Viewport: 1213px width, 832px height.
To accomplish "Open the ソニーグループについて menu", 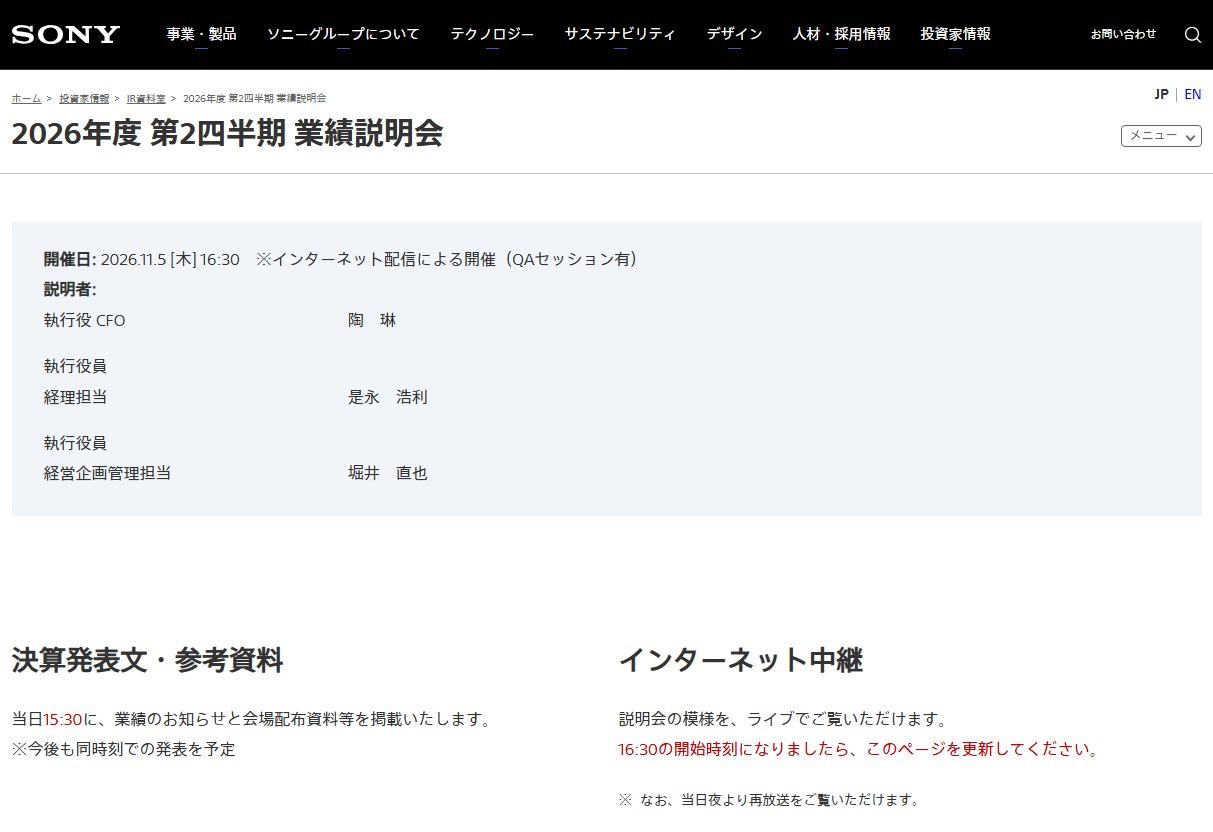I will point(343,34).
